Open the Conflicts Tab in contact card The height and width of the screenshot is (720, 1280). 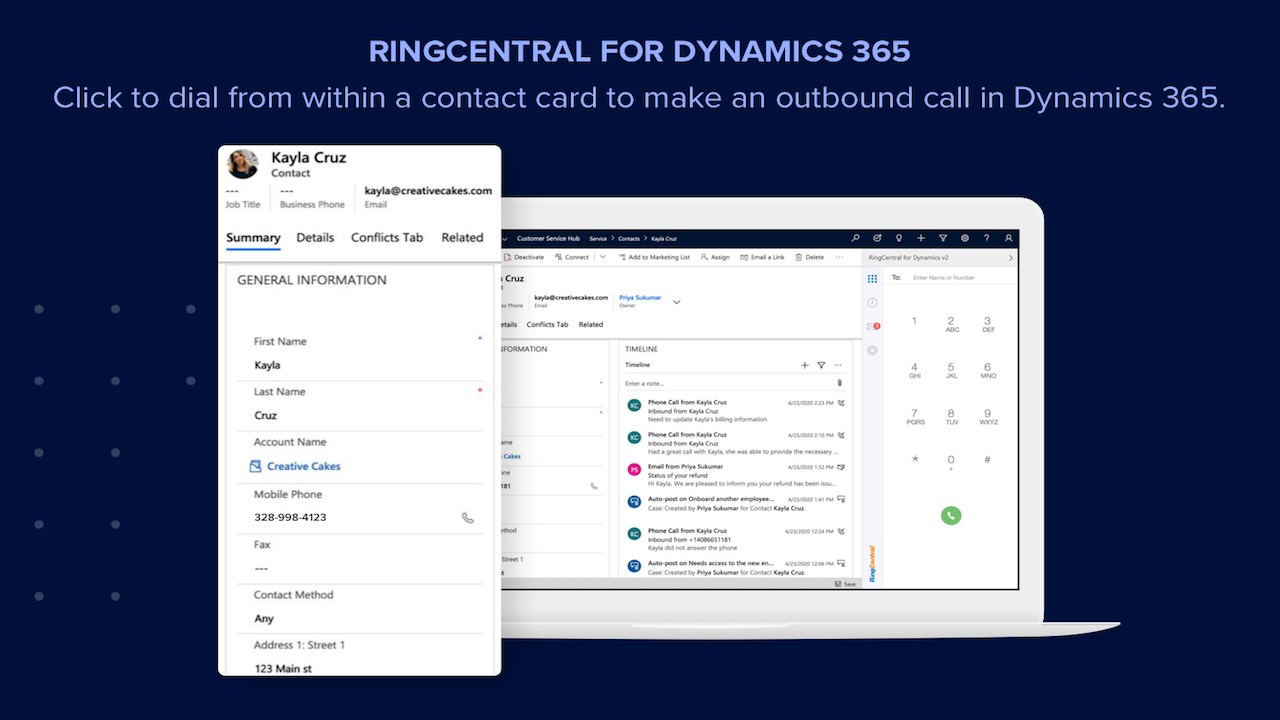pos(387,238)
